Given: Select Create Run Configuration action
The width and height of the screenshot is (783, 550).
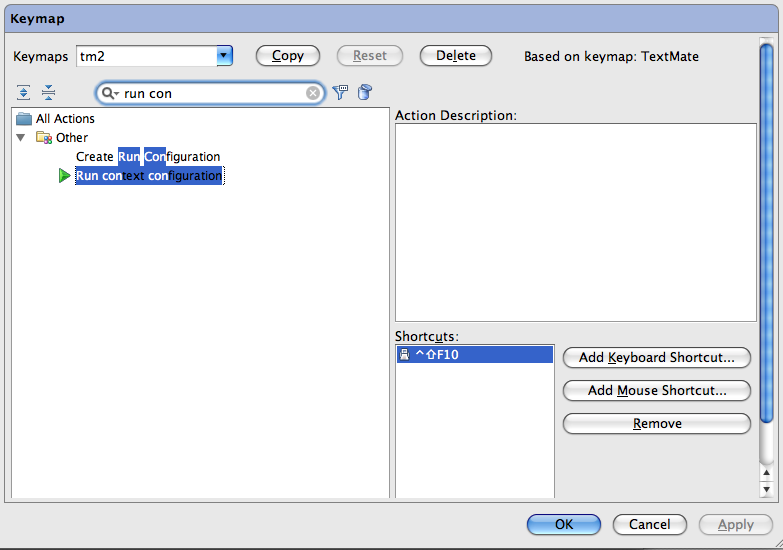Looking at the screenshot, I should (148, 157).
